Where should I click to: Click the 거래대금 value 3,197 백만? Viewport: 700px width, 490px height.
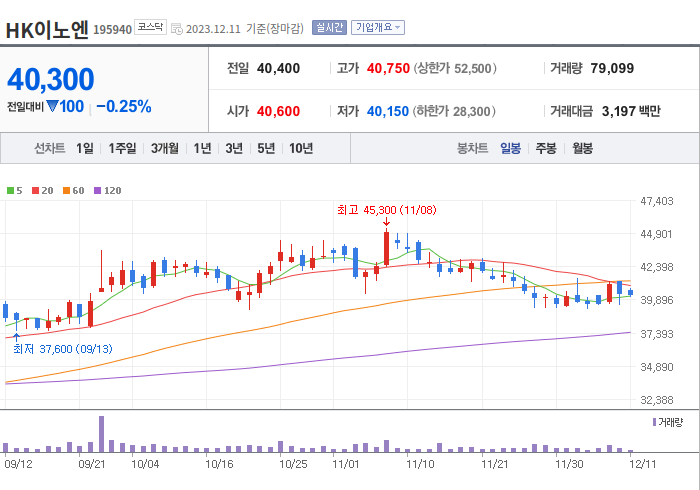point(631,111)
